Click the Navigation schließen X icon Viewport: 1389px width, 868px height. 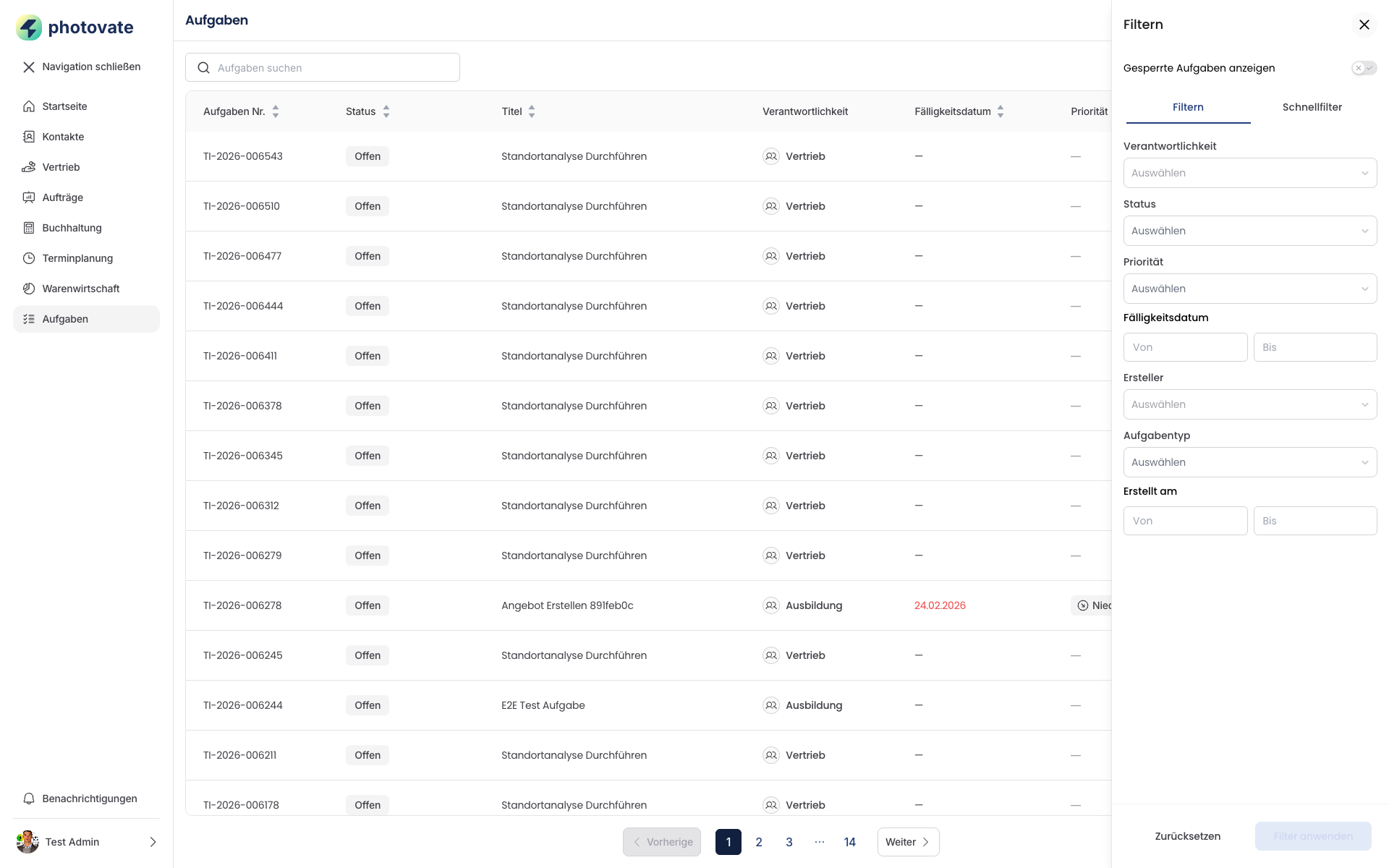coord(29,67)
